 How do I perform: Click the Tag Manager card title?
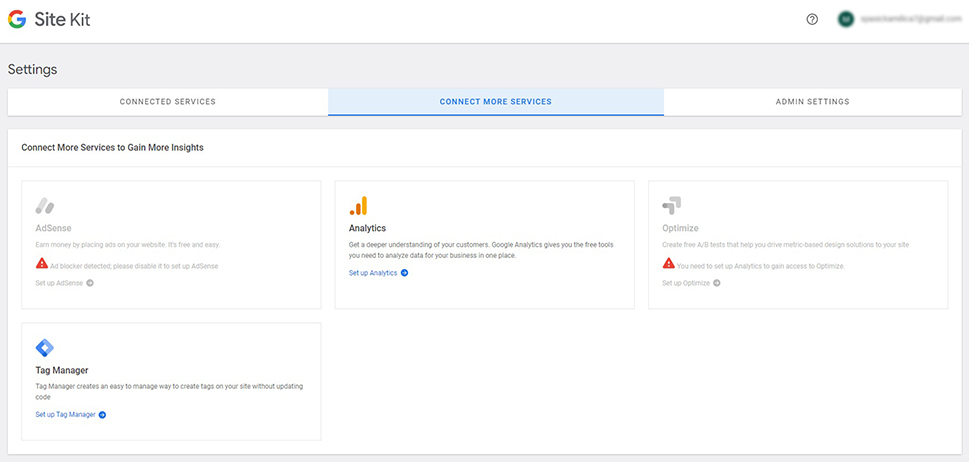click(62, 371)
